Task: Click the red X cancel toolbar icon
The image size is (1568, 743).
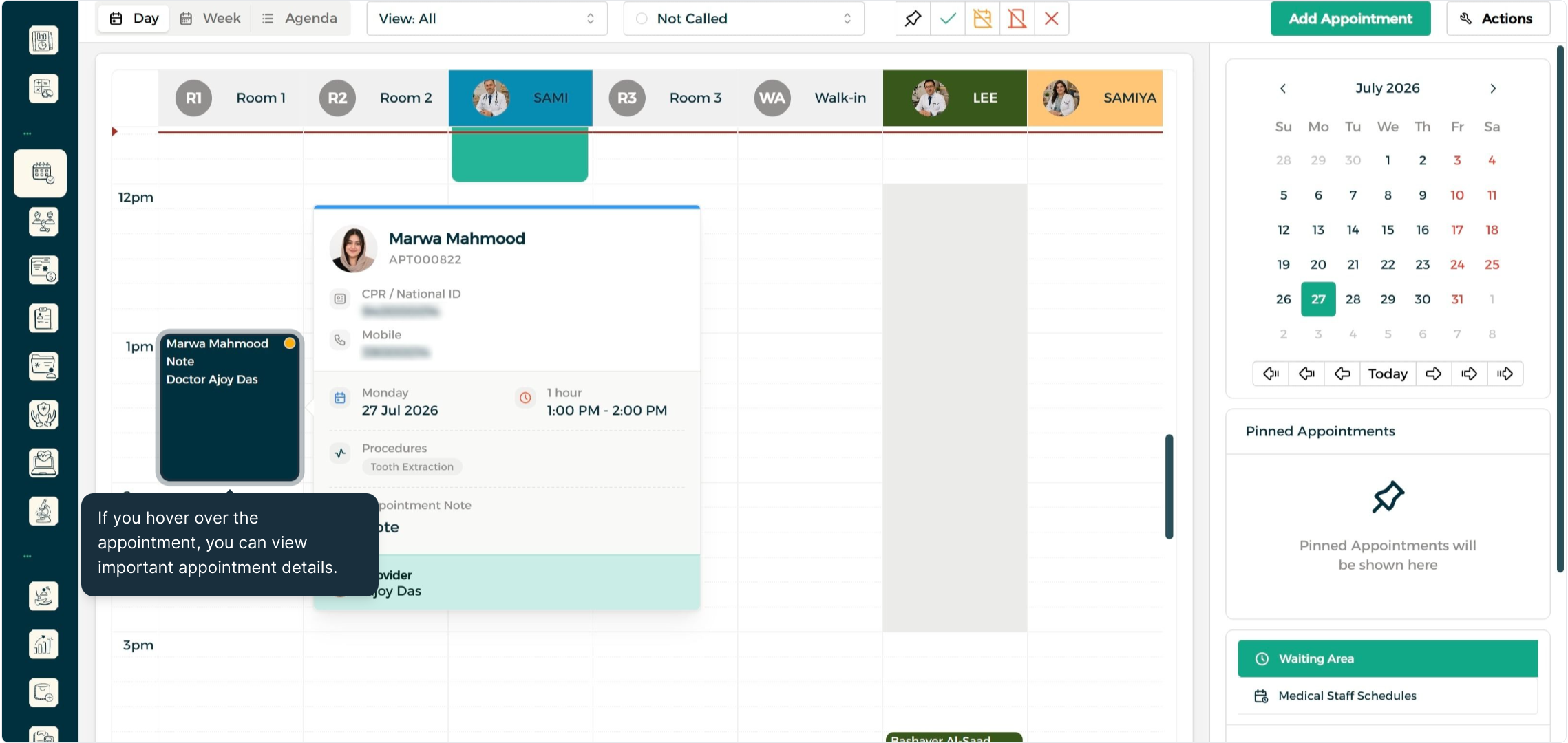Action: point(1052,19)
